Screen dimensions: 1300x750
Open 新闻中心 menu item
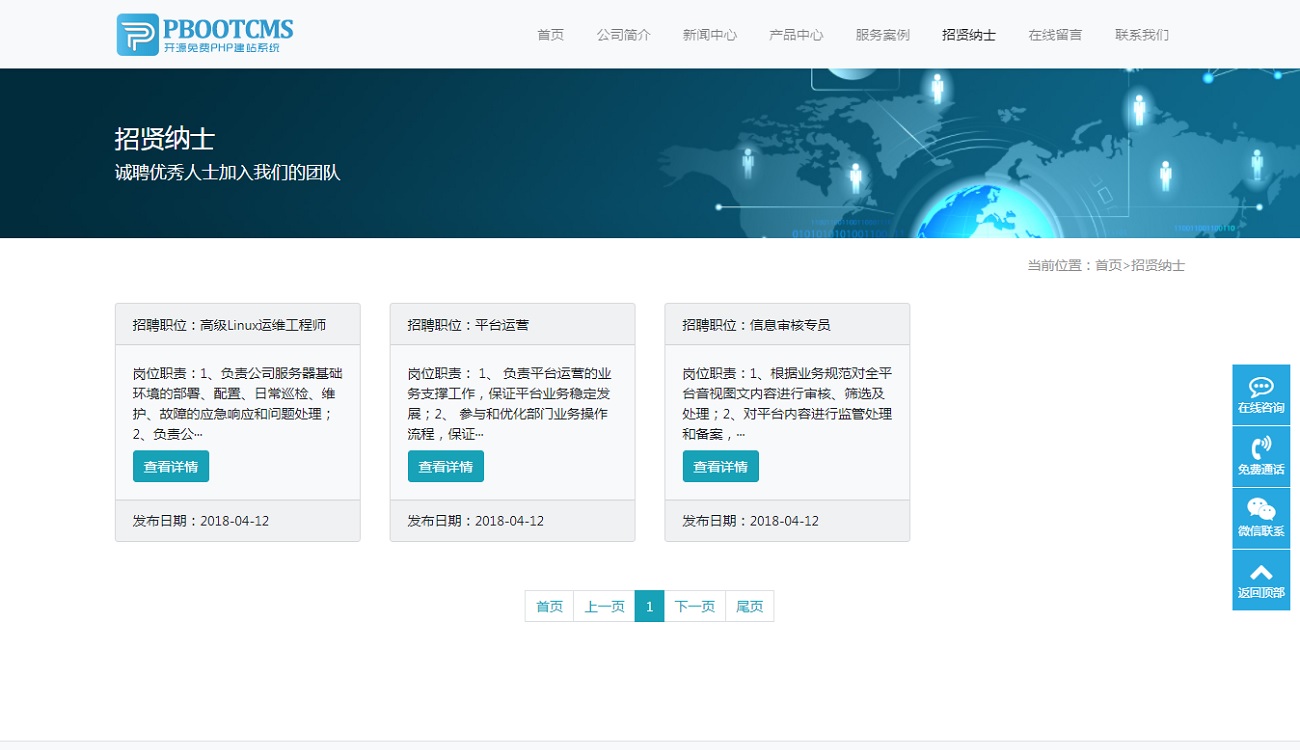710,35
